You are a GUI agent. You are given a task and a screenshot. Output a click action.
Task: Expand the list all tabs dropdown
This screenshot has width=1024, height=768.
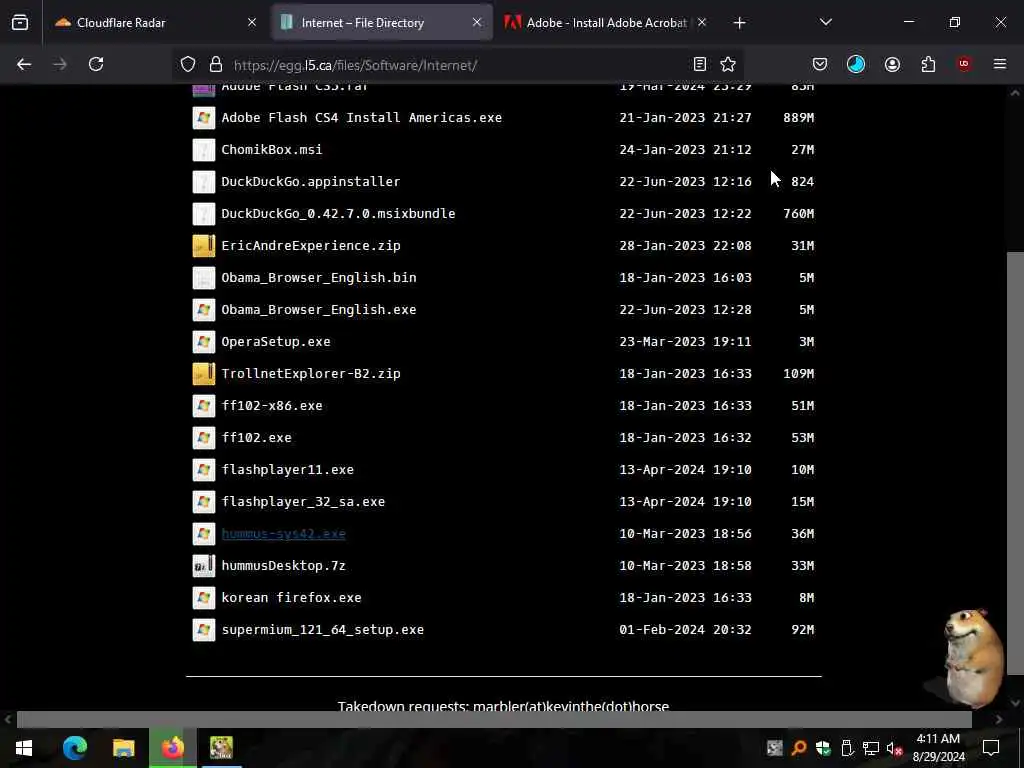tap(825, 22)
